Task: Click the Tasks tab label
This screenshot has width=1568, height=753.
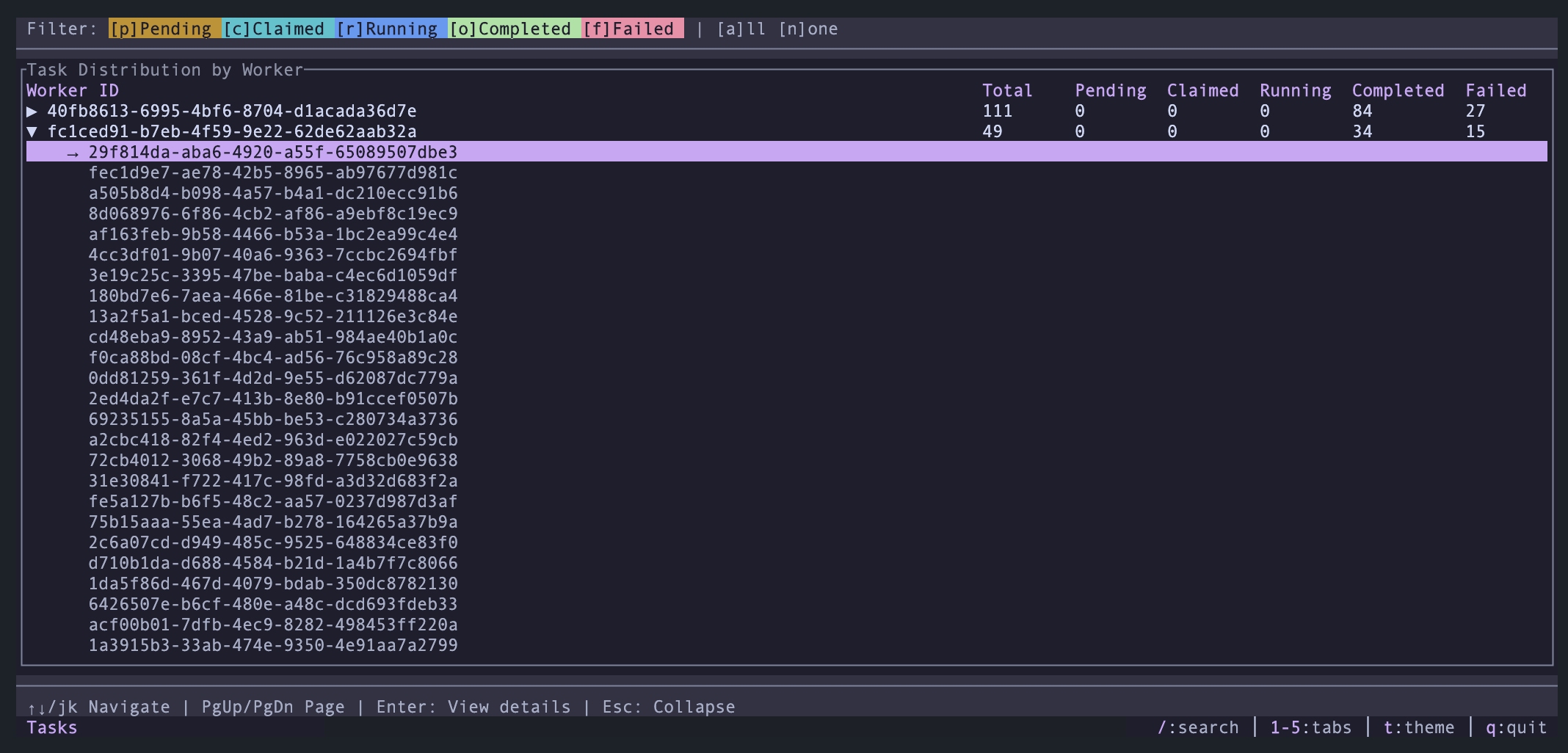Action: pyautogui.click(x=51, y=727)
